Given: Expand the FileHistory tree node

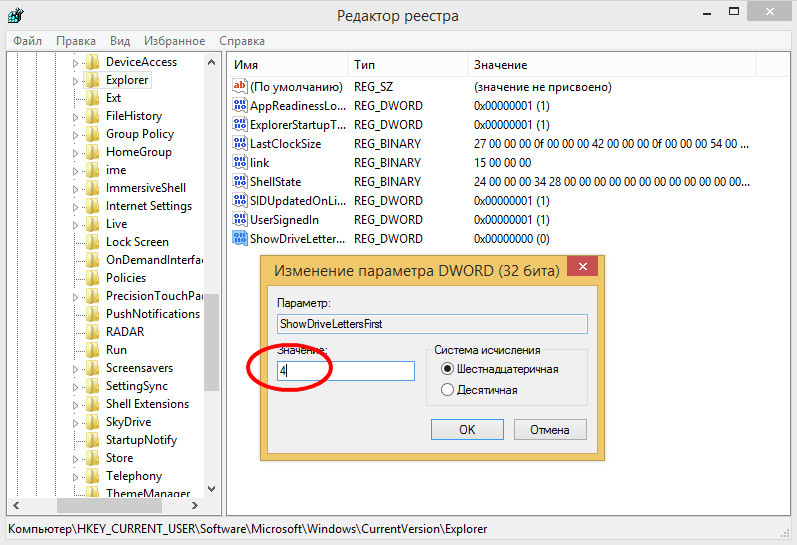Looking at the screenshot, I should (75, 117).
